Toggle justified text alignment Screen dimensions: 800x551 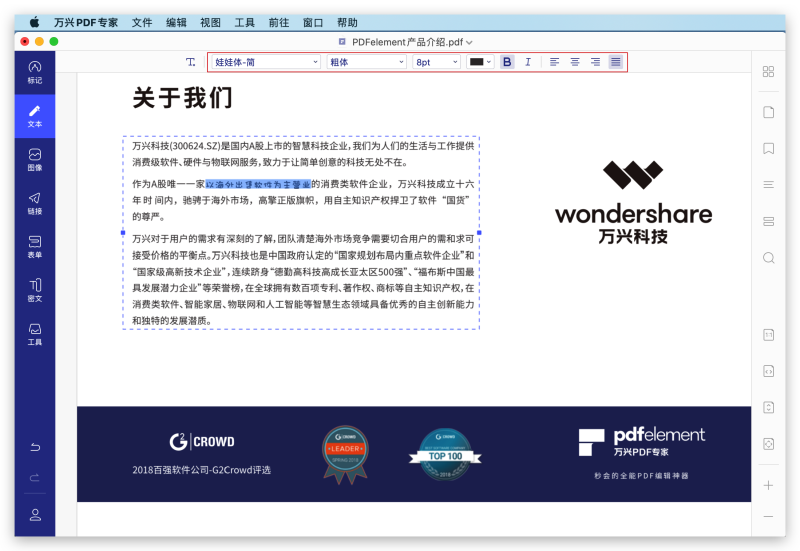[x=616, y=62]
